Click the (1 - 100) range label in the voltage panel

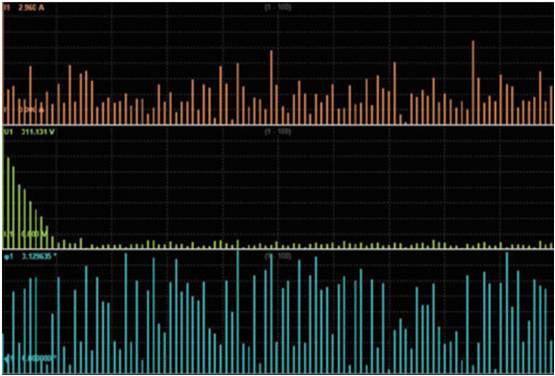278,132
